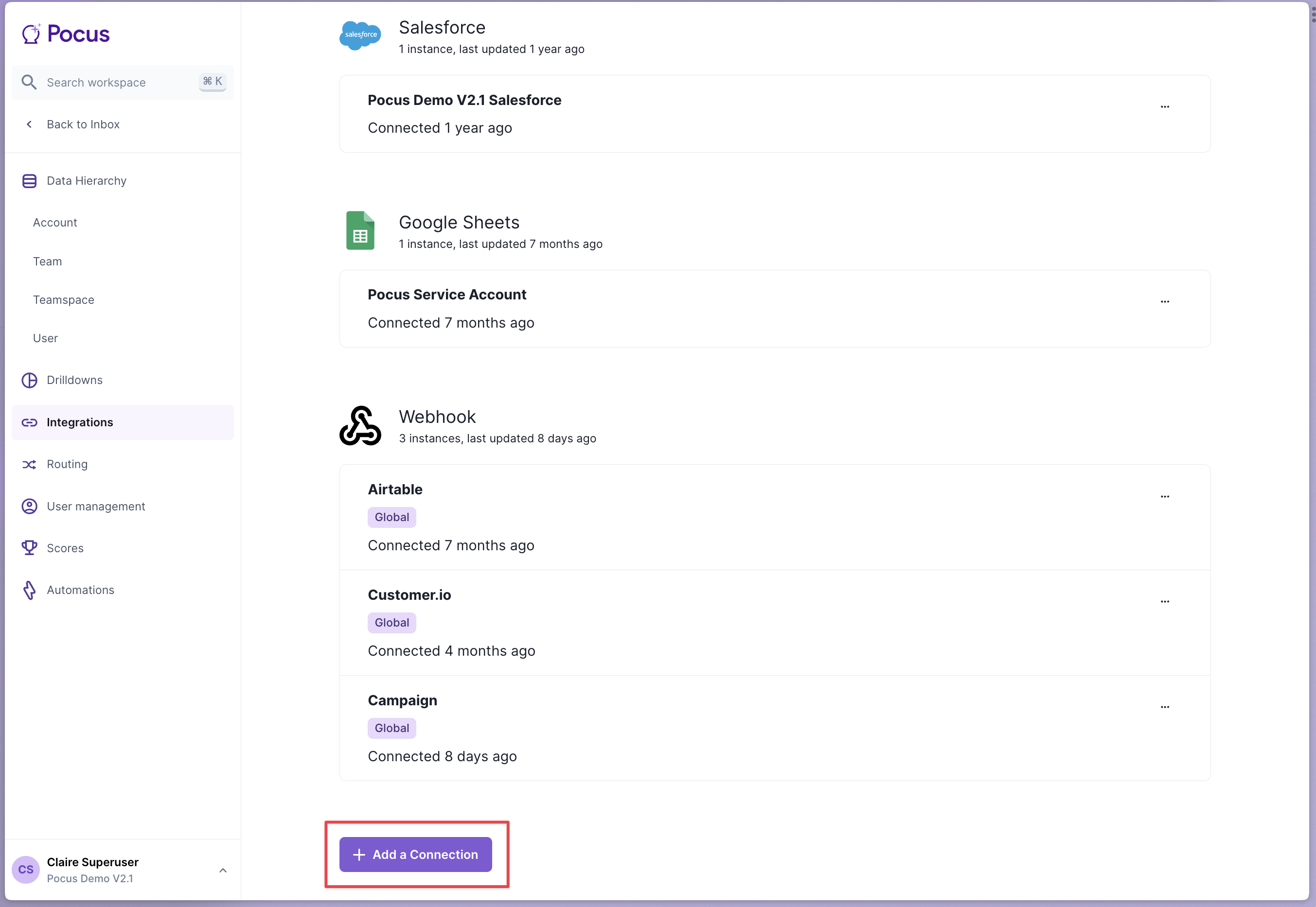This screenshot has height=907, width=1316.
Task: Click the Pocus logo icon
Action: (31, 34)
